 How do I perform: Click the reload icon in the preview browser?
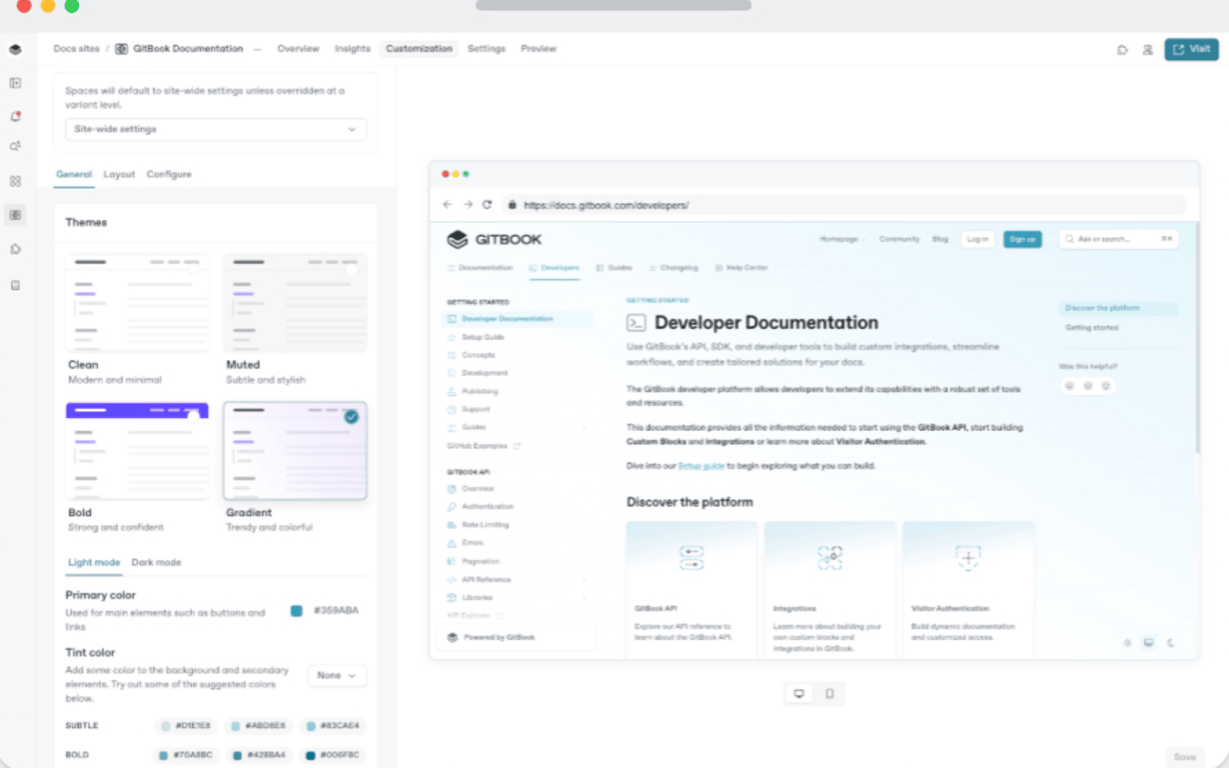(x=487, y=204)
